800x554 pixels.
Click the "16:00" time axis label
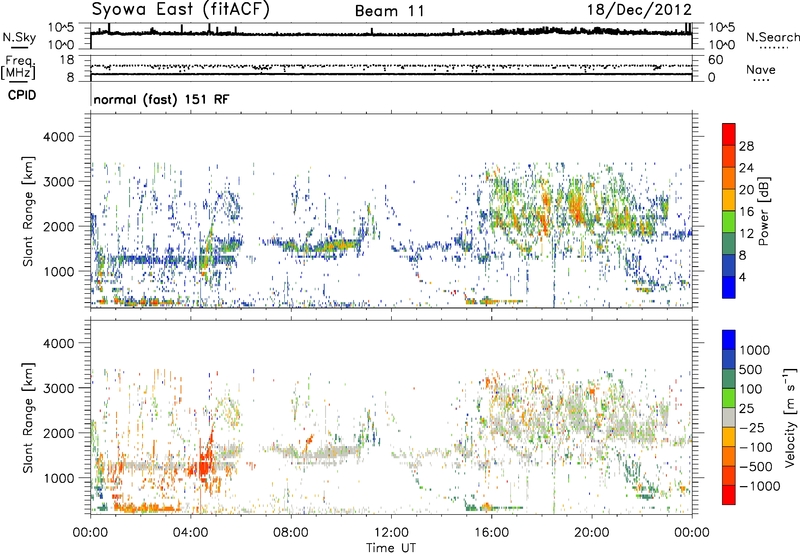492,533
